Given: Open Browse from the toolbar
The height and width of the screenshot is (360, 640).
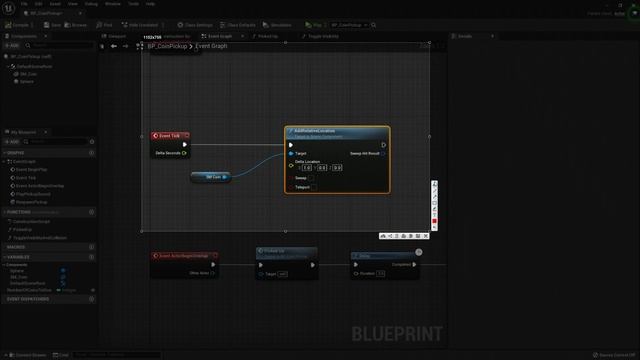Looking at the screenshot, I should (76, 25).
